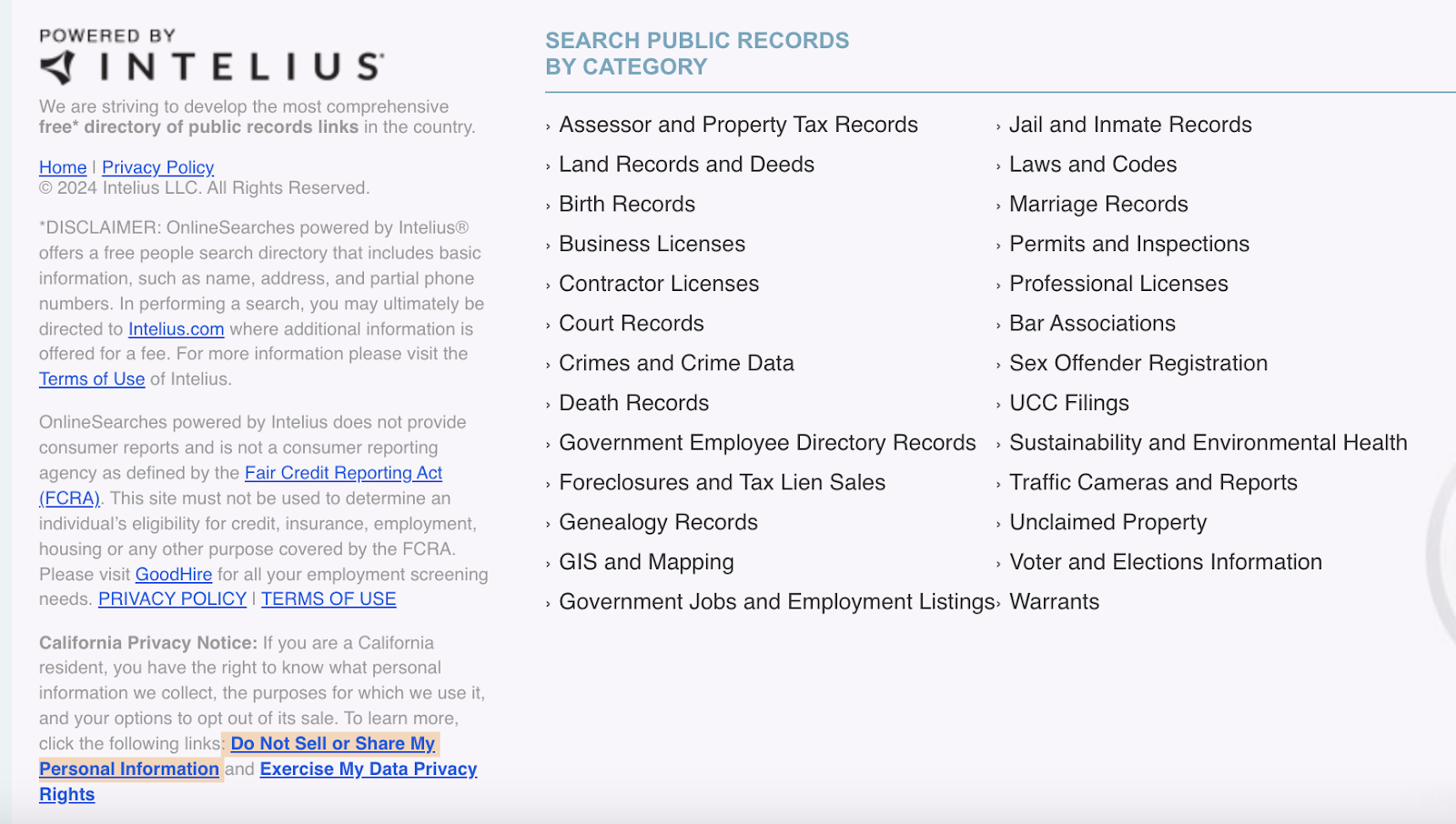Image resolution: width=1456 pixels, height=824 pixels.
Task: Go to Permits and Inspections category
Action: coord(1129,244)
